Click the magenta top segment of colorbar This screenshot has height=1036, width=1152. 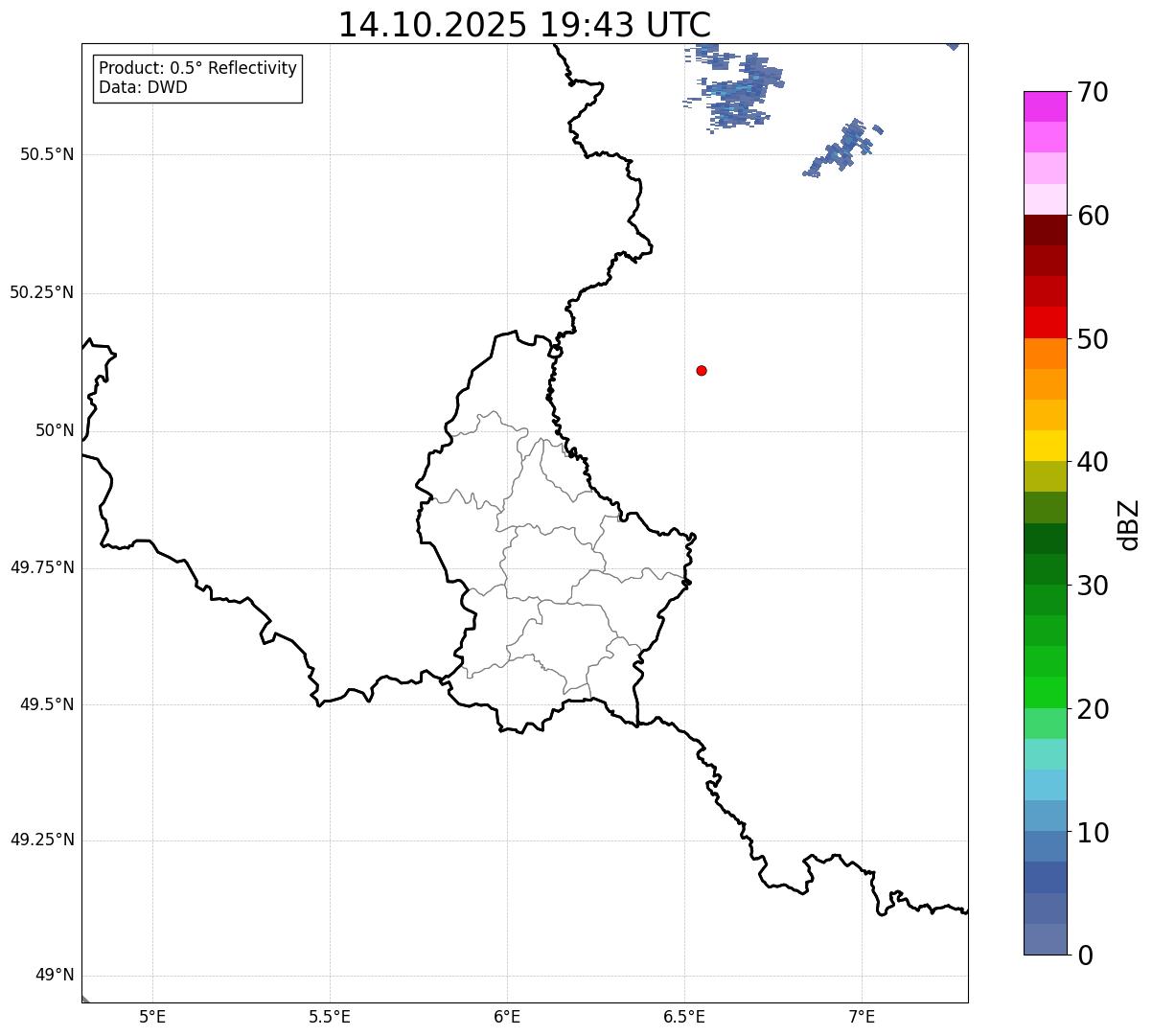1045,106
